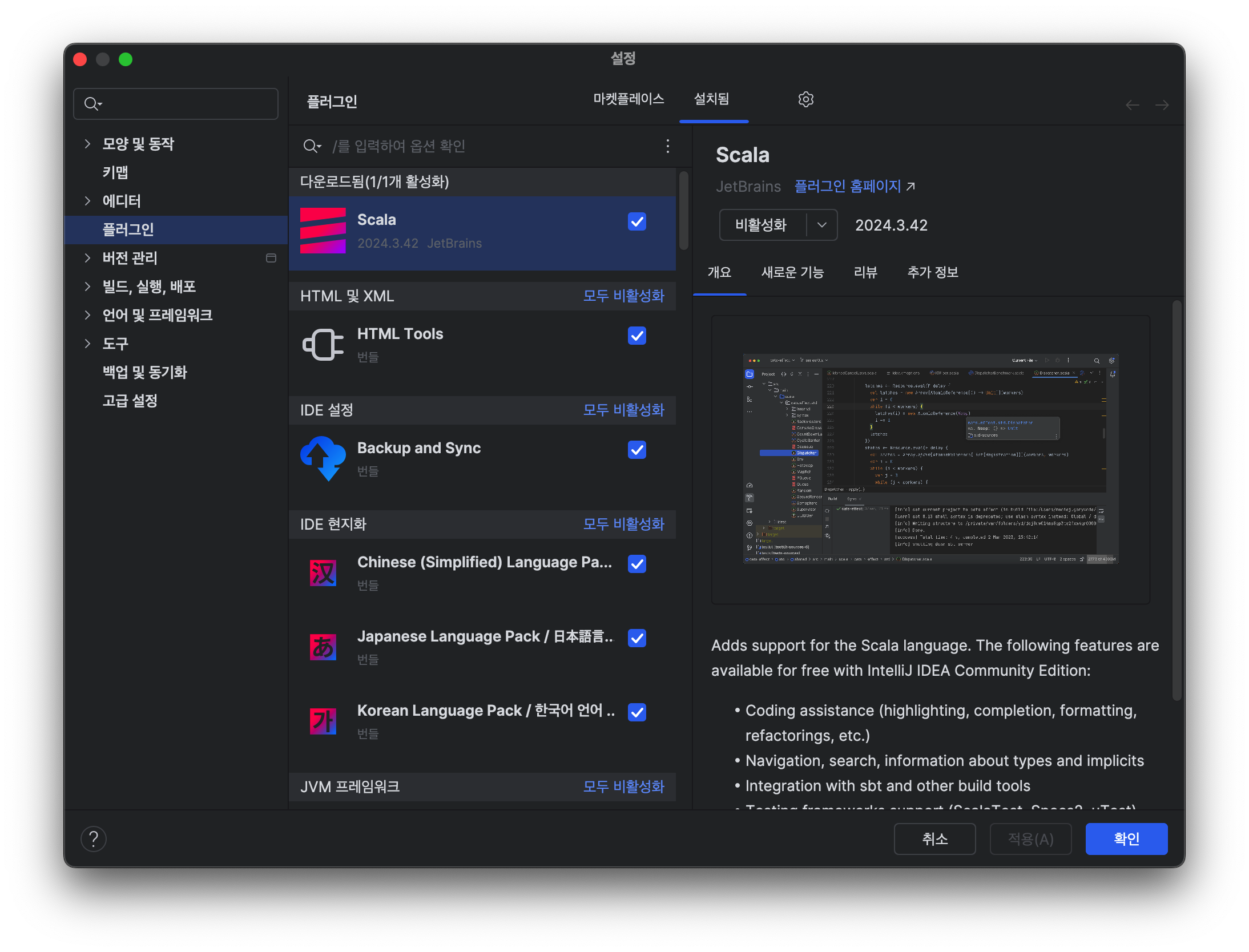Image resolution: width=1249 pixels, height=952 pixels.
Task: Open the 비활성화 dropdown arrow
Action: [822, 225]
